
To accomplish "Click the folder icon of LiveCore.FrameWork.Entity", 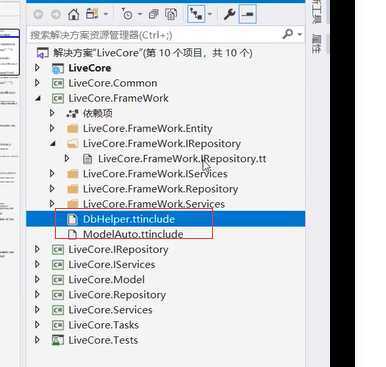I will click(72, 129).
